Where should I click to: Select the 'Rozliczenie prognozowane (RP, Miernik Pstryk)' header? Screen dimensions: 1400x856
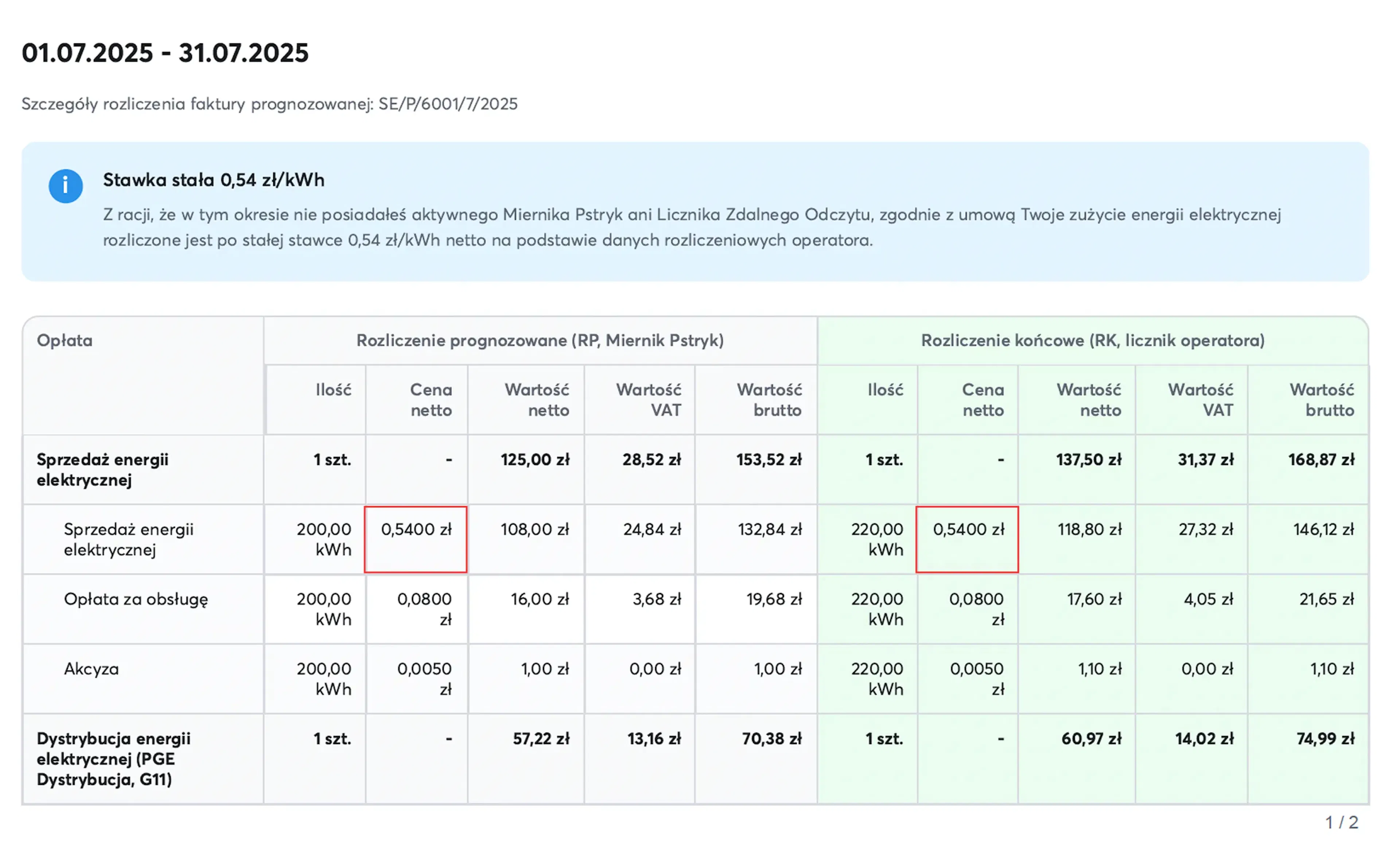point(540,341)
